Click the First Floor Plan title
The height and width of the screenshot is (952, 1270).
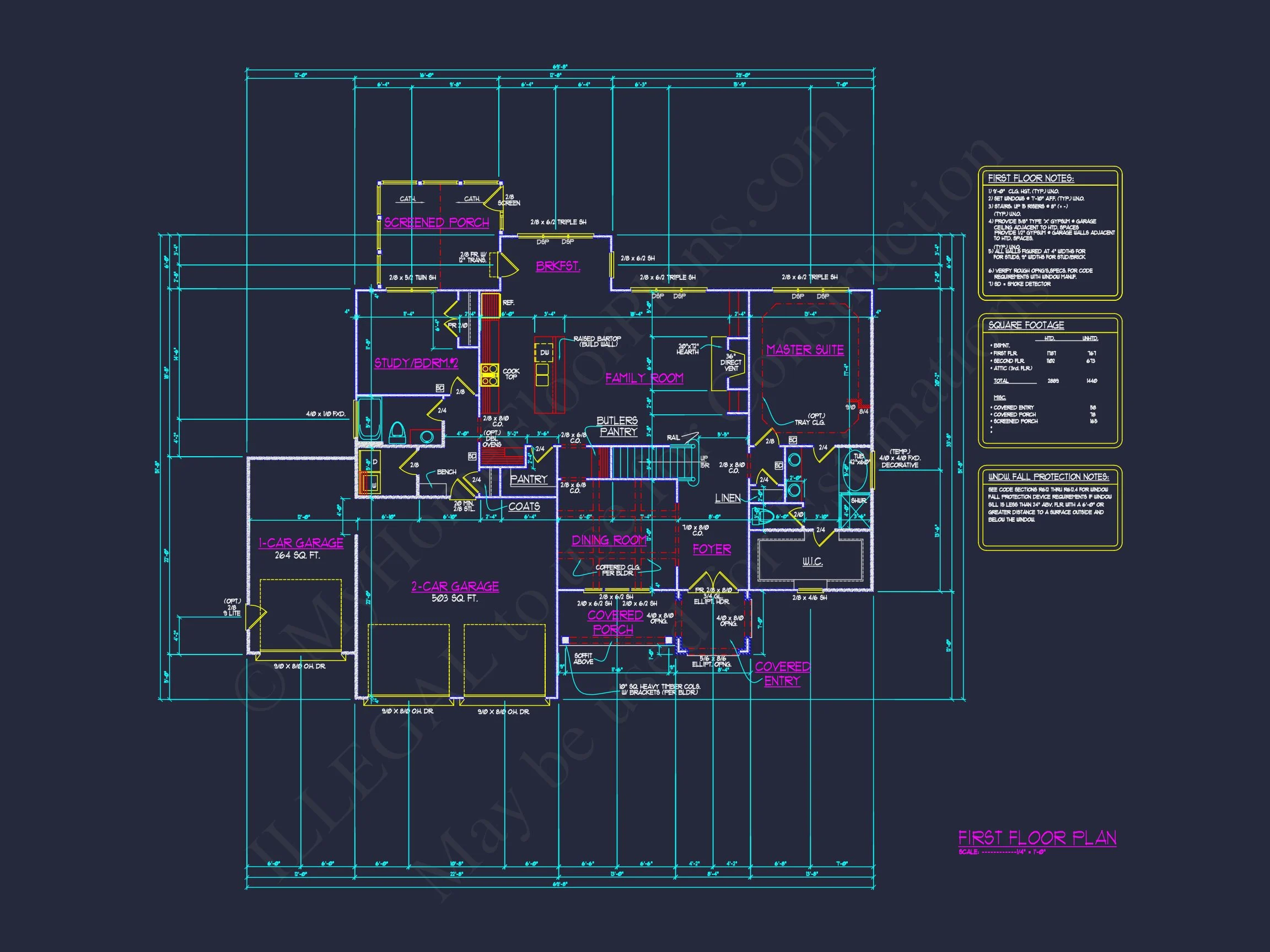click(x=1037, y=838)
